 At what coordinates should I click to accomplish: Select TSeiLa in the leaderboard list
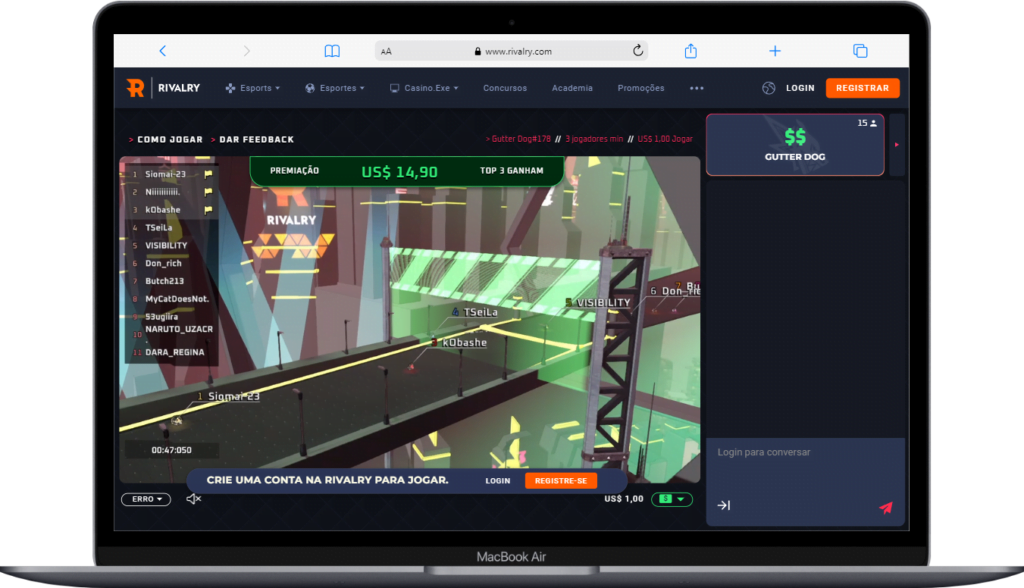(x=159, y=228)
